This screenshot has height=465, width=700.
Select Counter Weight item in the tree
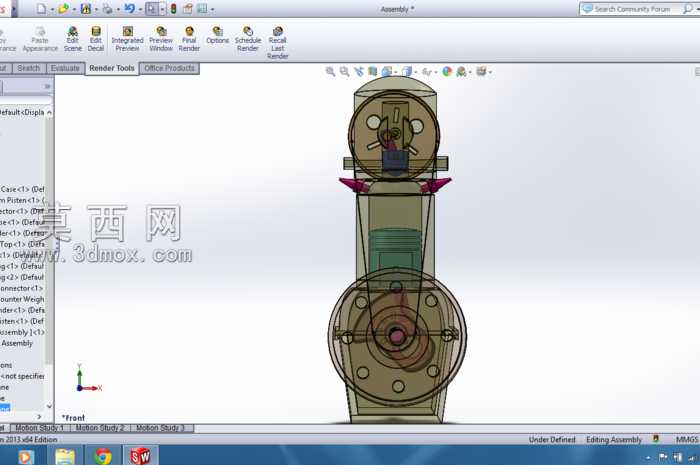coord(22,299)
